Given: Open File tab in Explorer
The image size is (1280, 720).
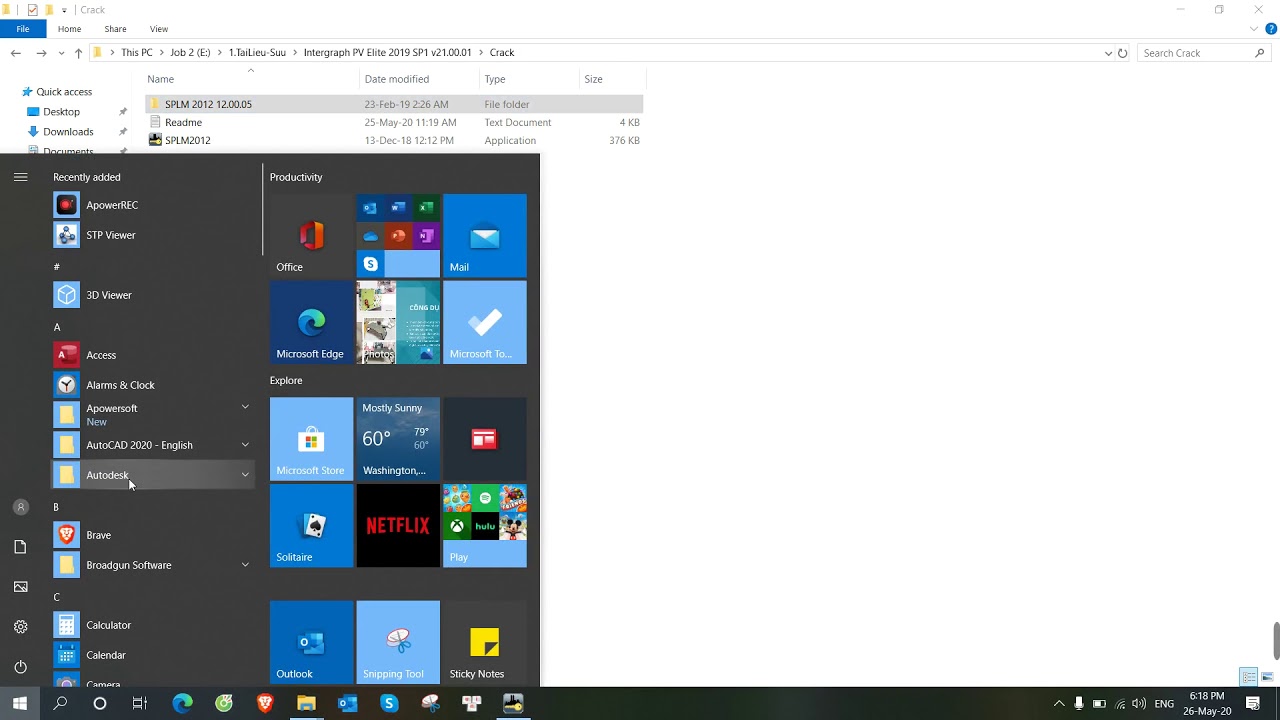Looking at the screenshot, I should click(x=22, y=29).
